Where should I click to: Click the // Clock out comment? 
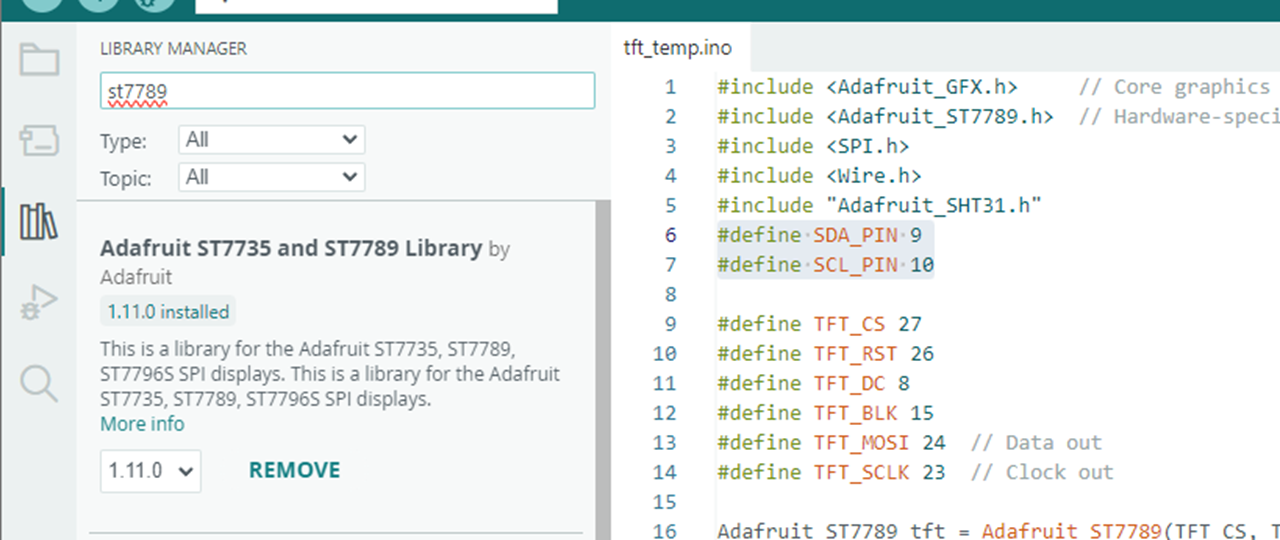point(1042,472)
